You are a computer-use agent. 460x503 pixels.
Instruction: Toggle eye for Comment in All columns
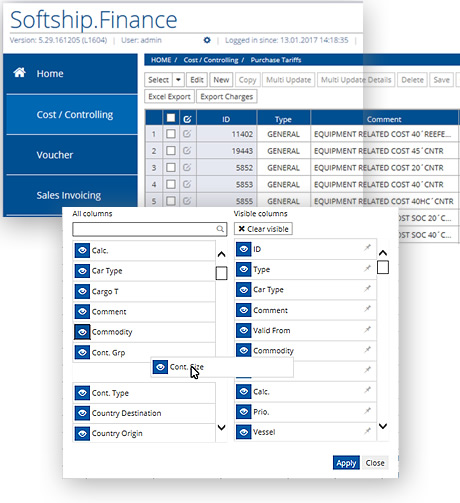pyautogui.click(x=82, y=311)
